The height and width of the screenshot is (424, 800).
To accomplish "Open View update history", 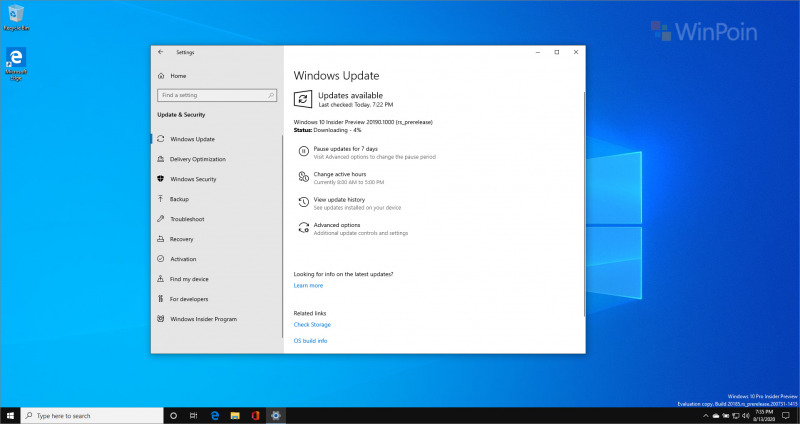I will tap(339, 200).
